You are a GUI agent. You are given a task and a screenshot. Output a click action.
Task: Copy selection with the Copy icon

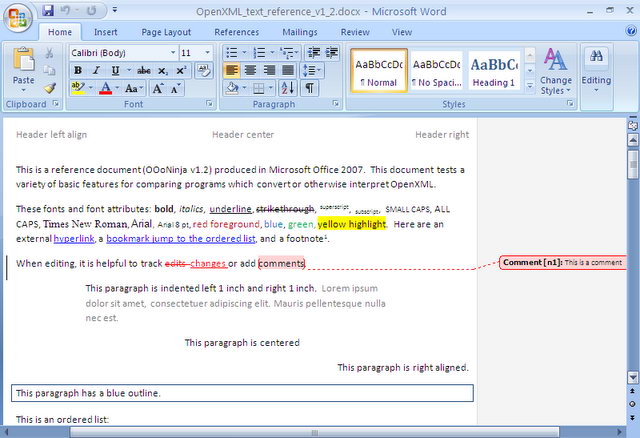49,70
